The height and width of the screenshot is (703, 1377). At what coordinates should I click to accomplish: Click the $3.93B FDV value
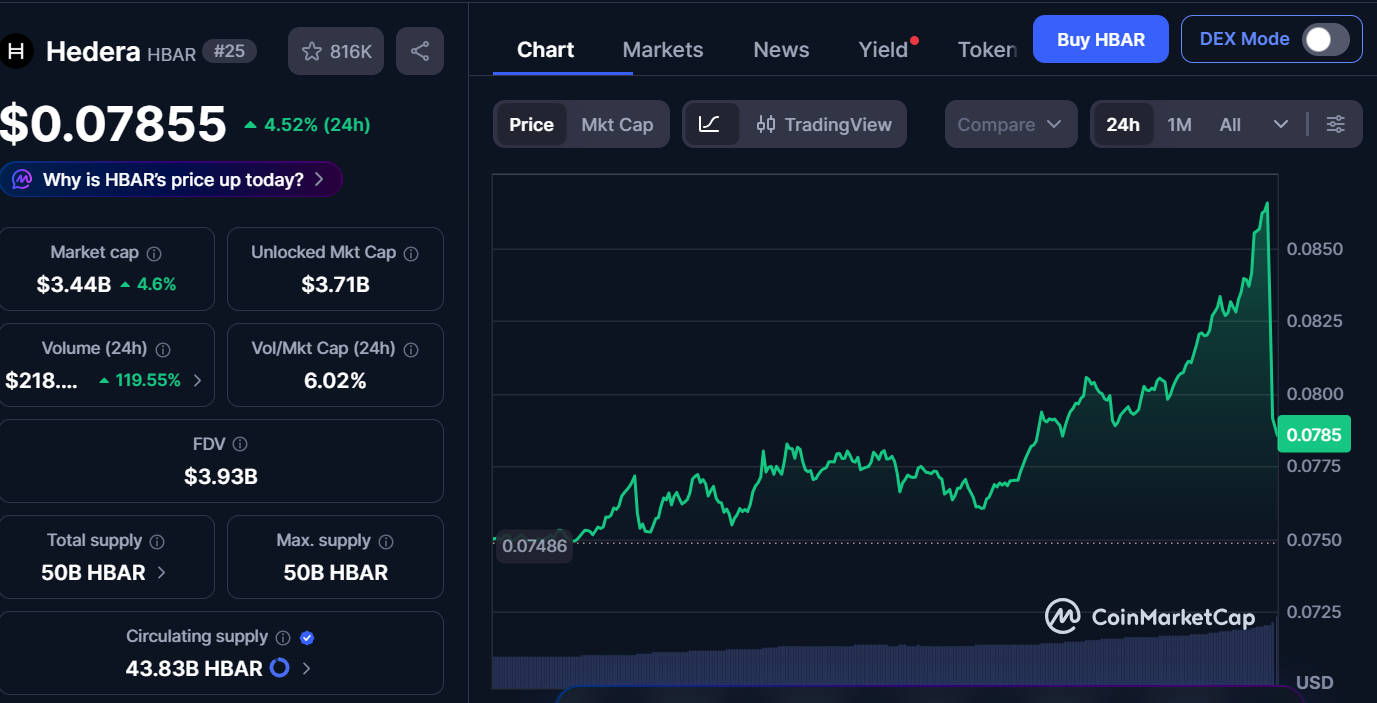(221, 476)
